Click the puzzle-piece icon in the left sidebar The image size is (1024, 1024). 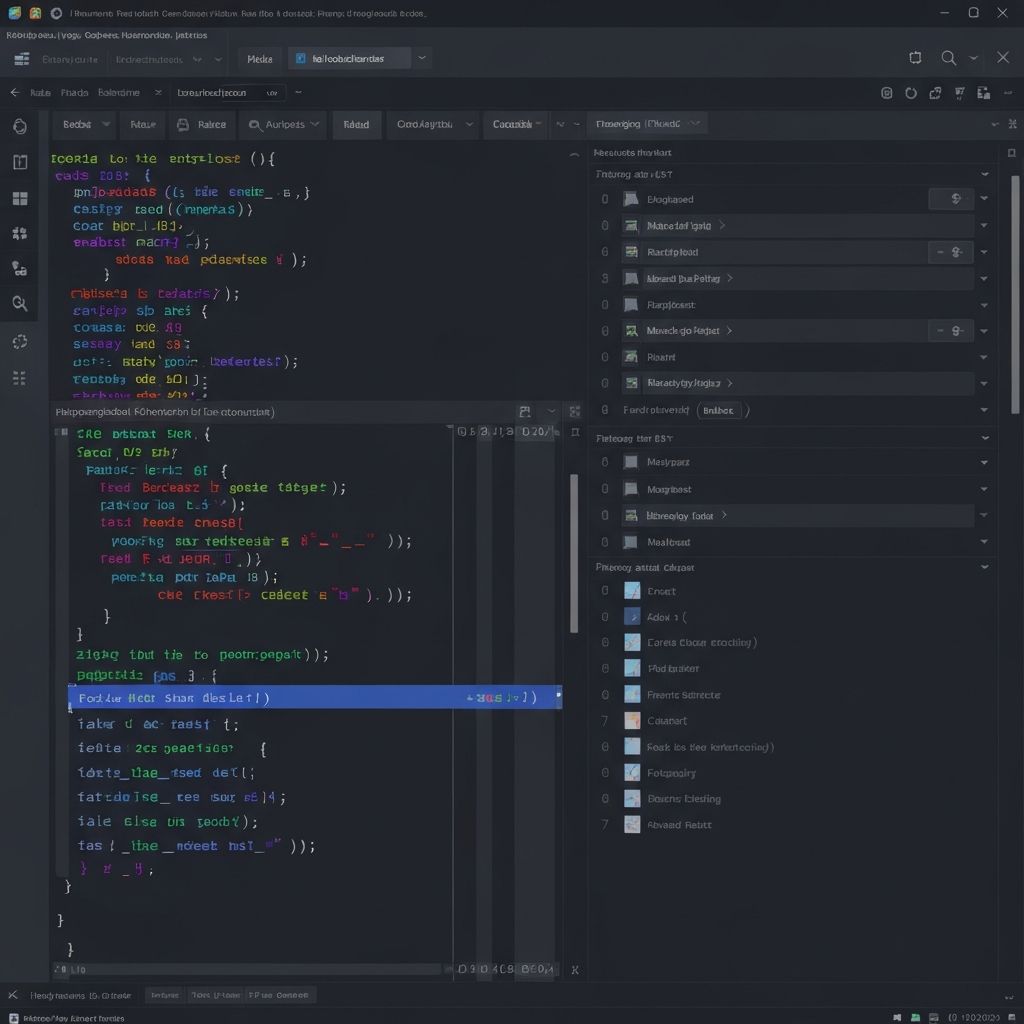click(19, 233)
